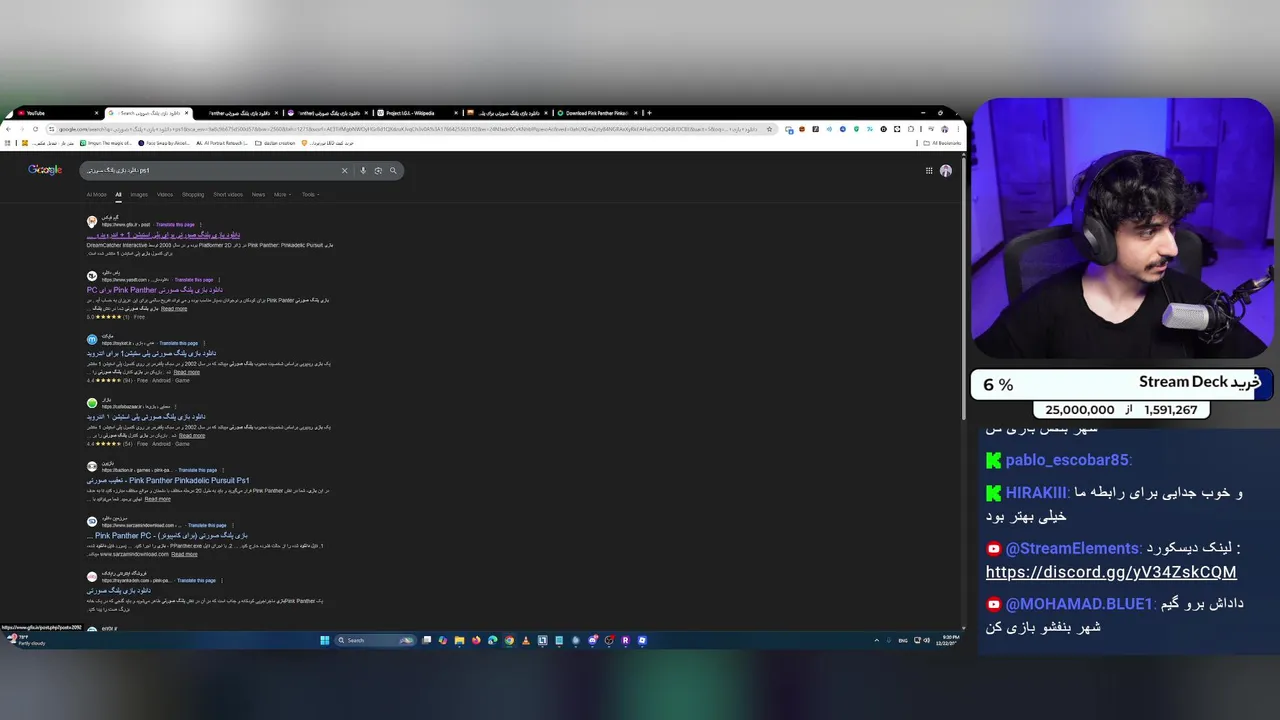Select the AI Mode search tab
The width and height of the screenshot is (1280, 720).
[x=96, y=195]
